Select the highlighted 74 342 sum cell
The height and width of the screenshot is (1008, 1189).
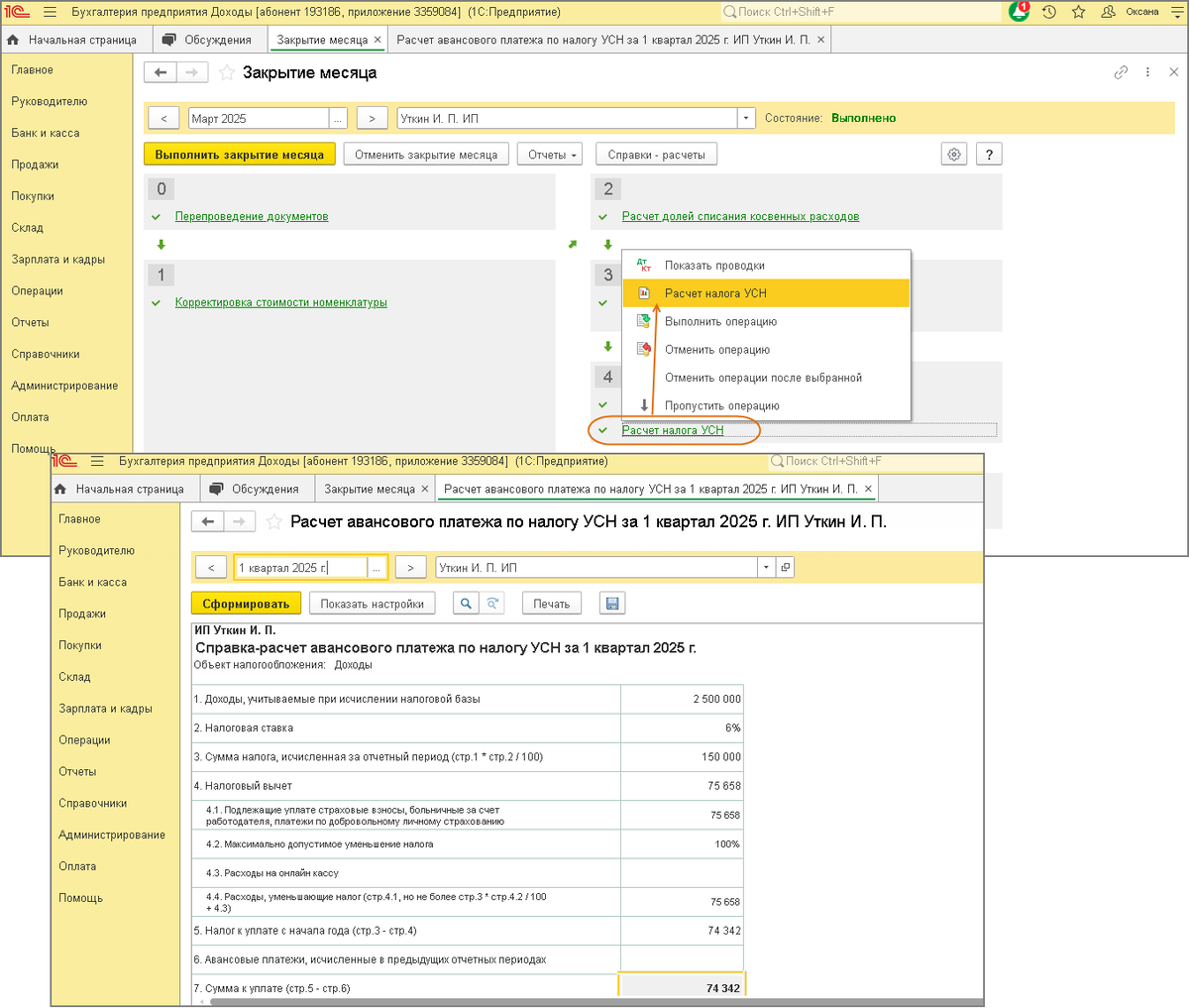[x=682, y=988]
